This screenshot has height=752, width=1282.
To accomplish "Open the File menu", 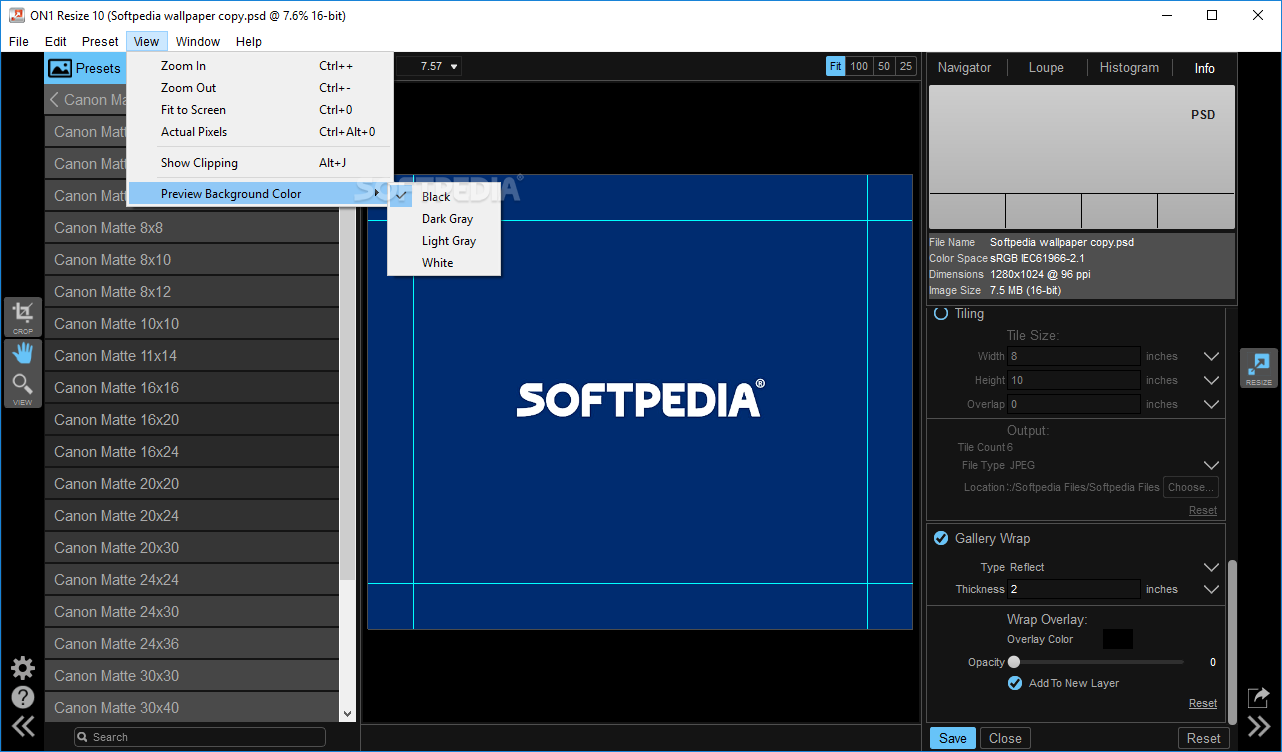I will 19,41.
